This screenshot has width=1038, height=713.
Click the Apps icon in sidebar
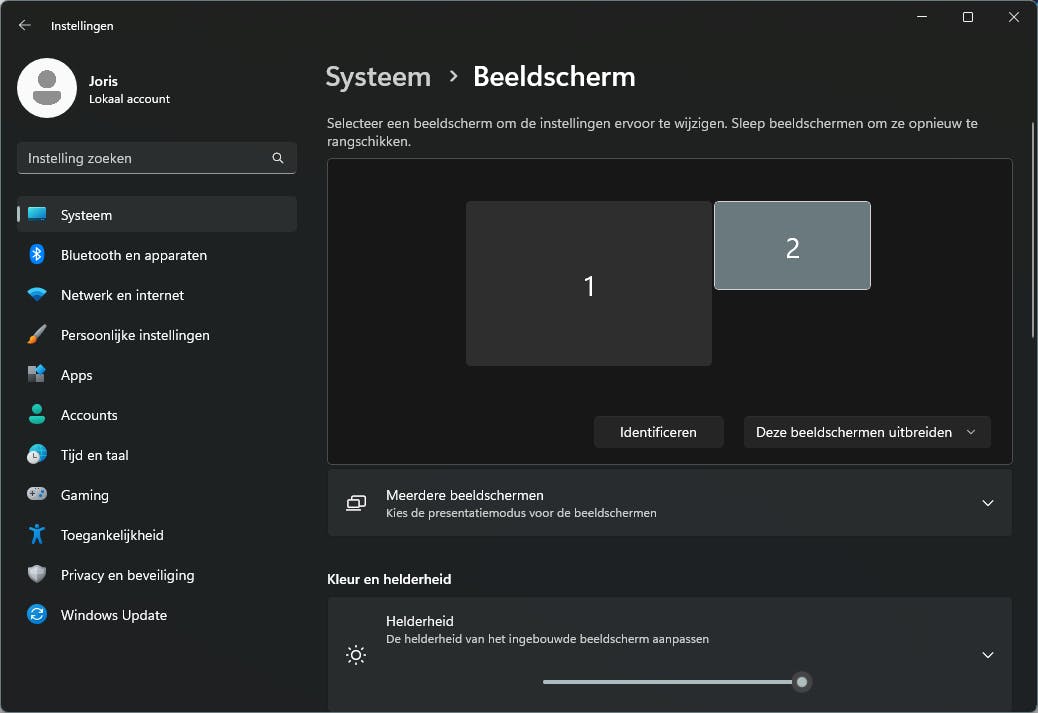coord(37,375)
